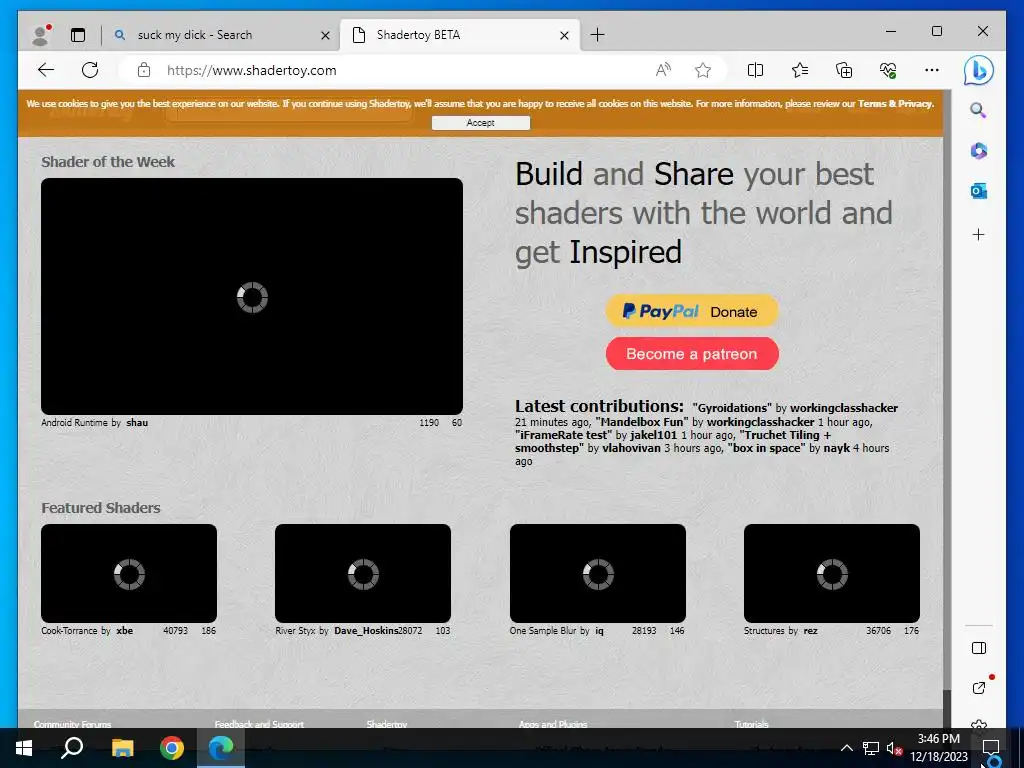Open the Gyroidations contribution link

point(732,408)
